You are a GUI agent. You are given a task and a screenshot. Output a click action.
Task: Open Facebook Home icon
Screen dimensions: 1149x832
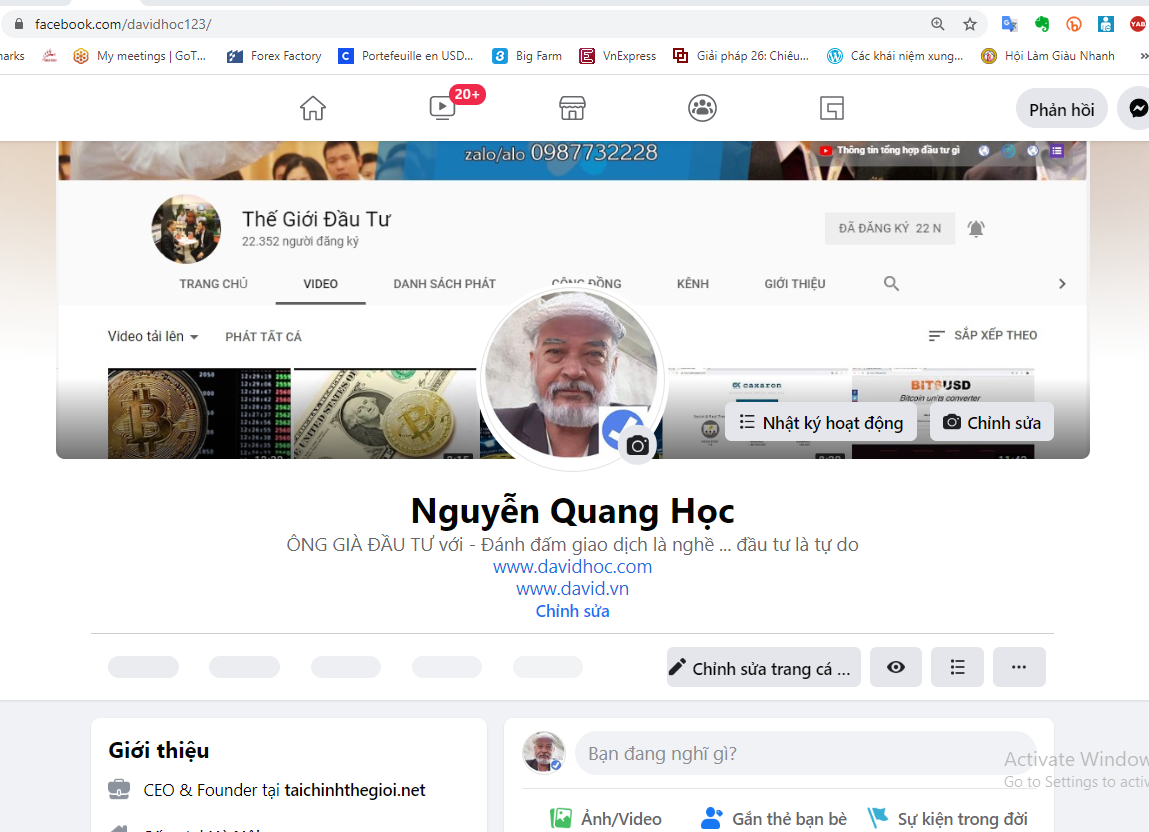(x=313, y=108)
